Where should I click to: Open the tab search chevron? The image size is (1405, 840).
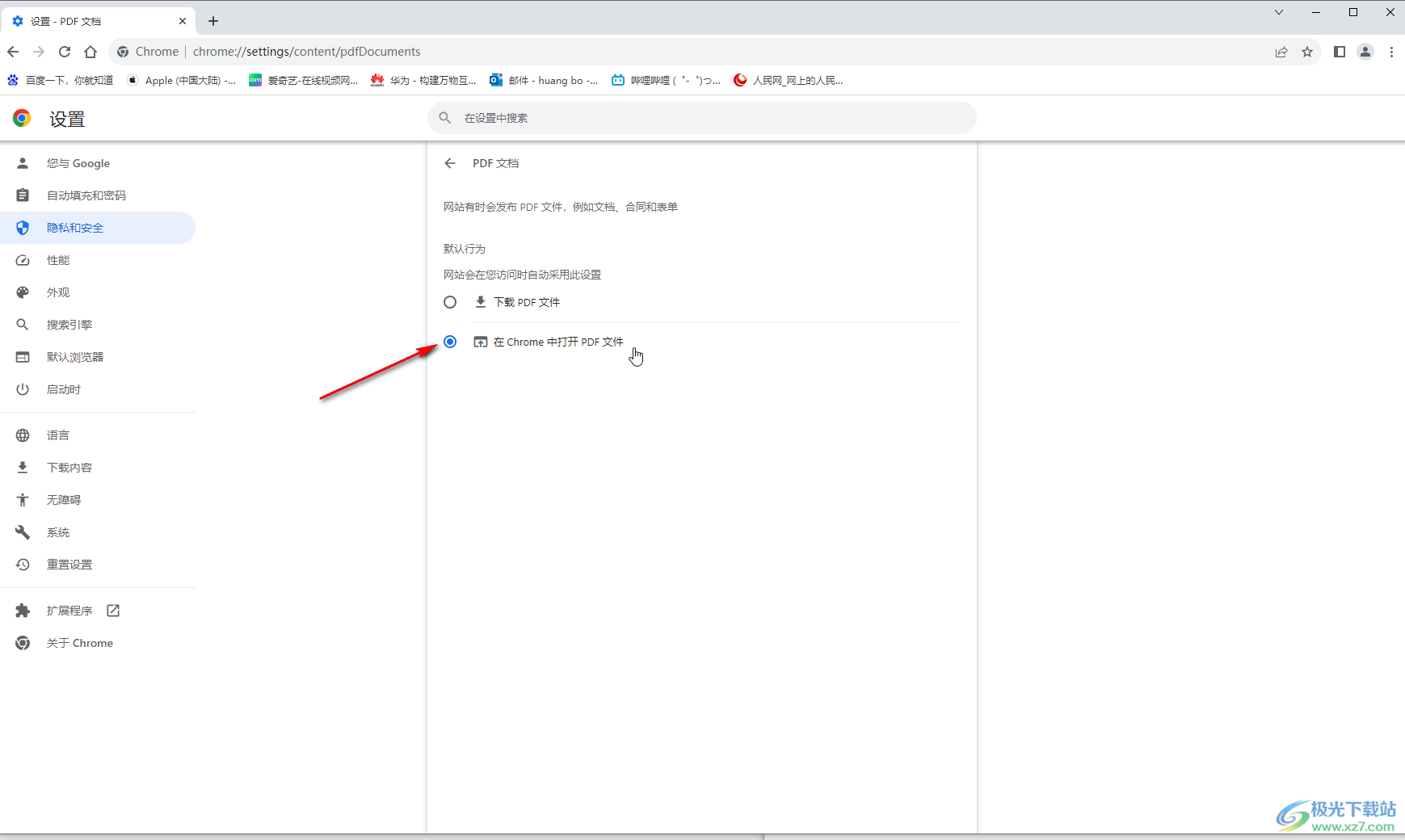pos(1279,12)
